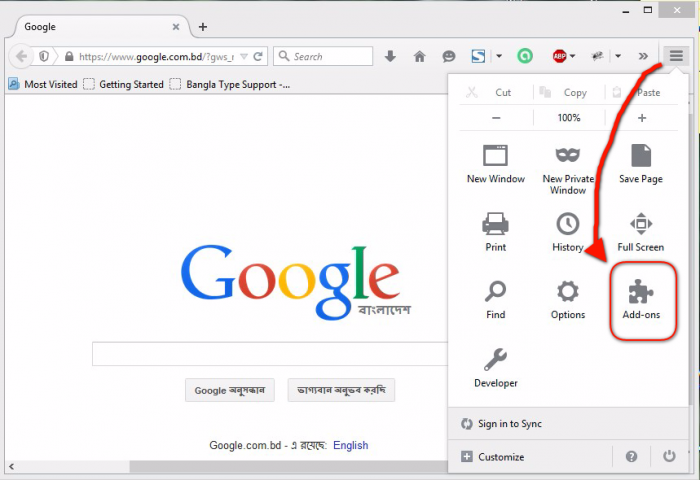This screenshot has width=700, height=480.
Task: Open Adblock Plus dropdown arrow
Action: [572, 56]
